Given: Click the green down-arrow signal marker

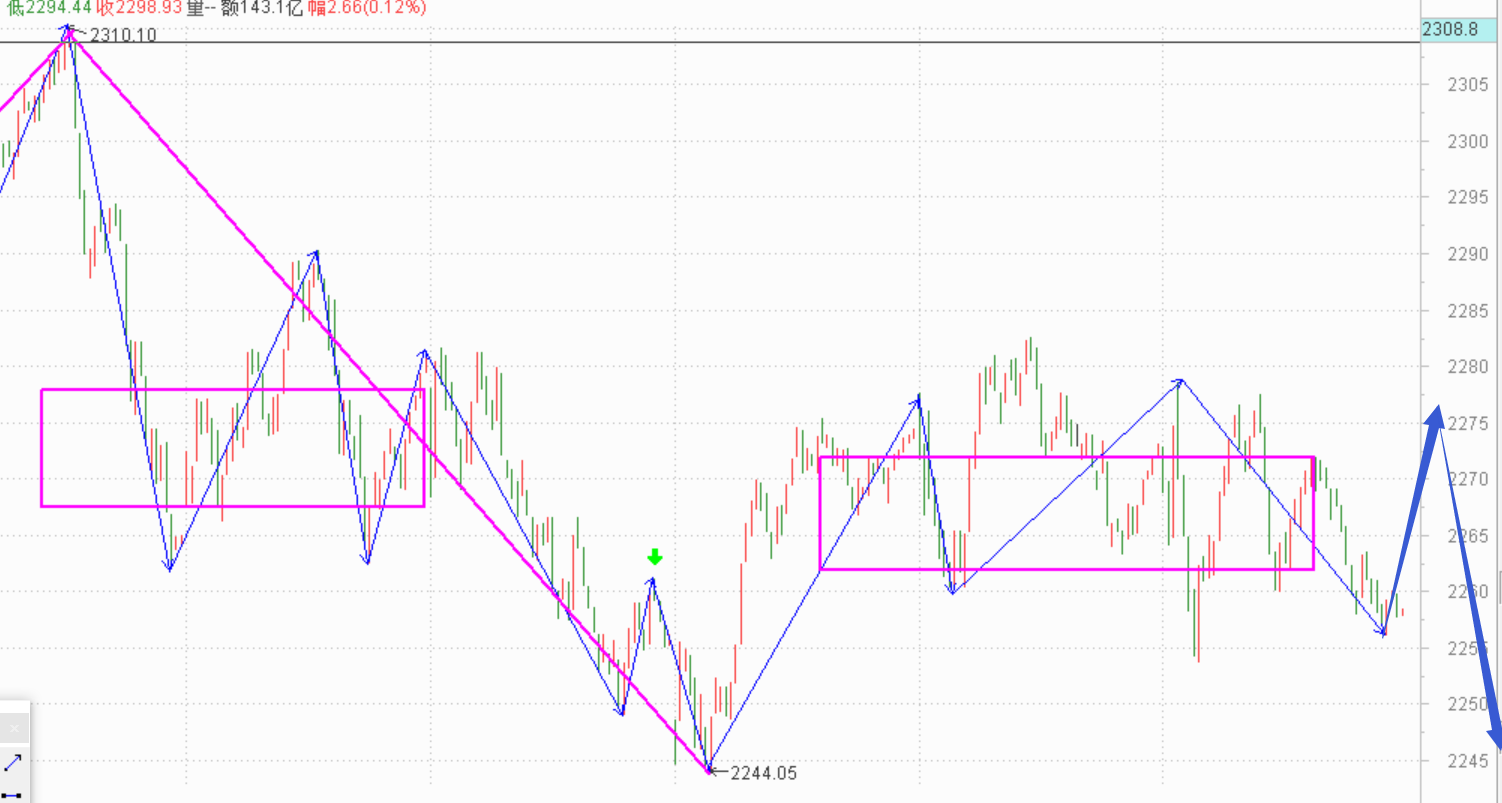Looking at the screenshot, I should (654, 557).
